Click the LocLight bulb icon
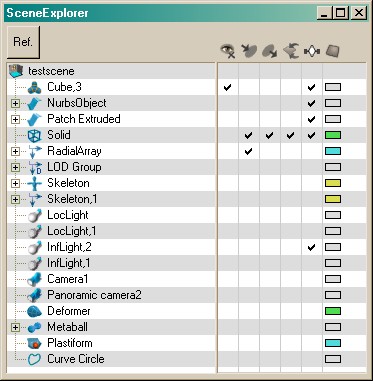The width and height of the screenshot is (373, 381). point(35,215)
